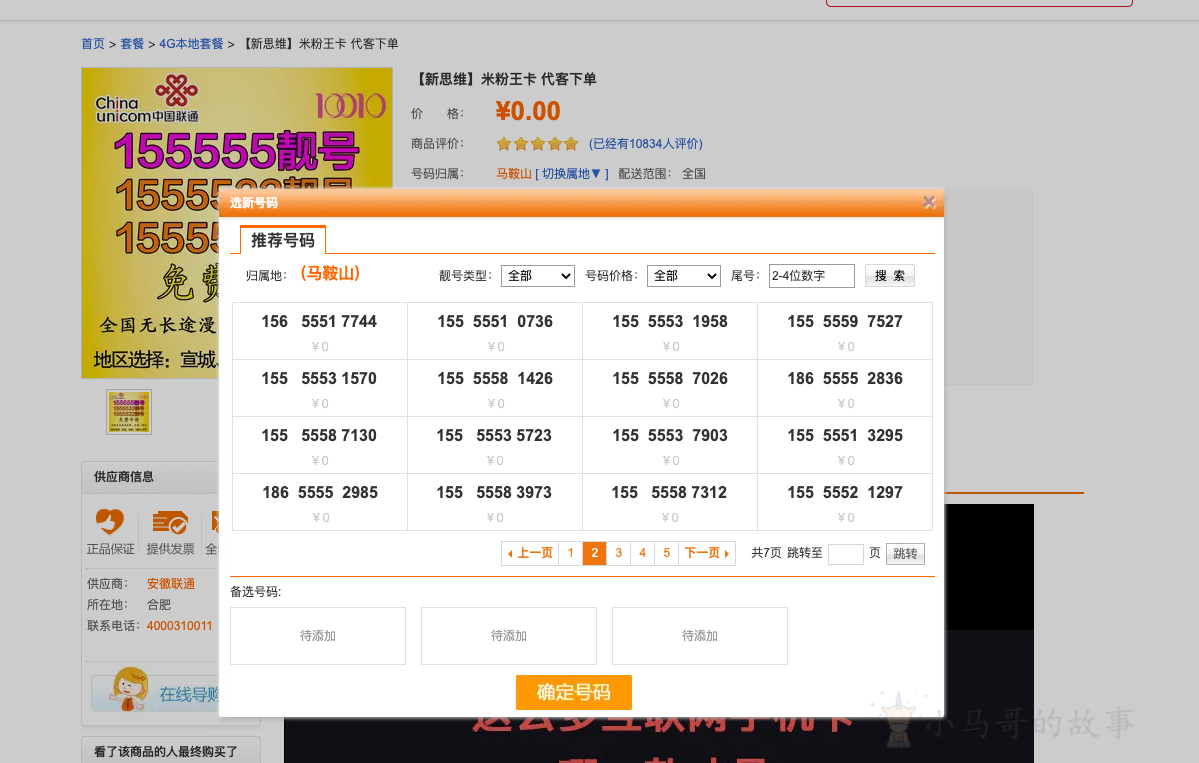Pick number 155 5558 7026
The width and height of the screenshot is (1199, 763).
(670, 388)
